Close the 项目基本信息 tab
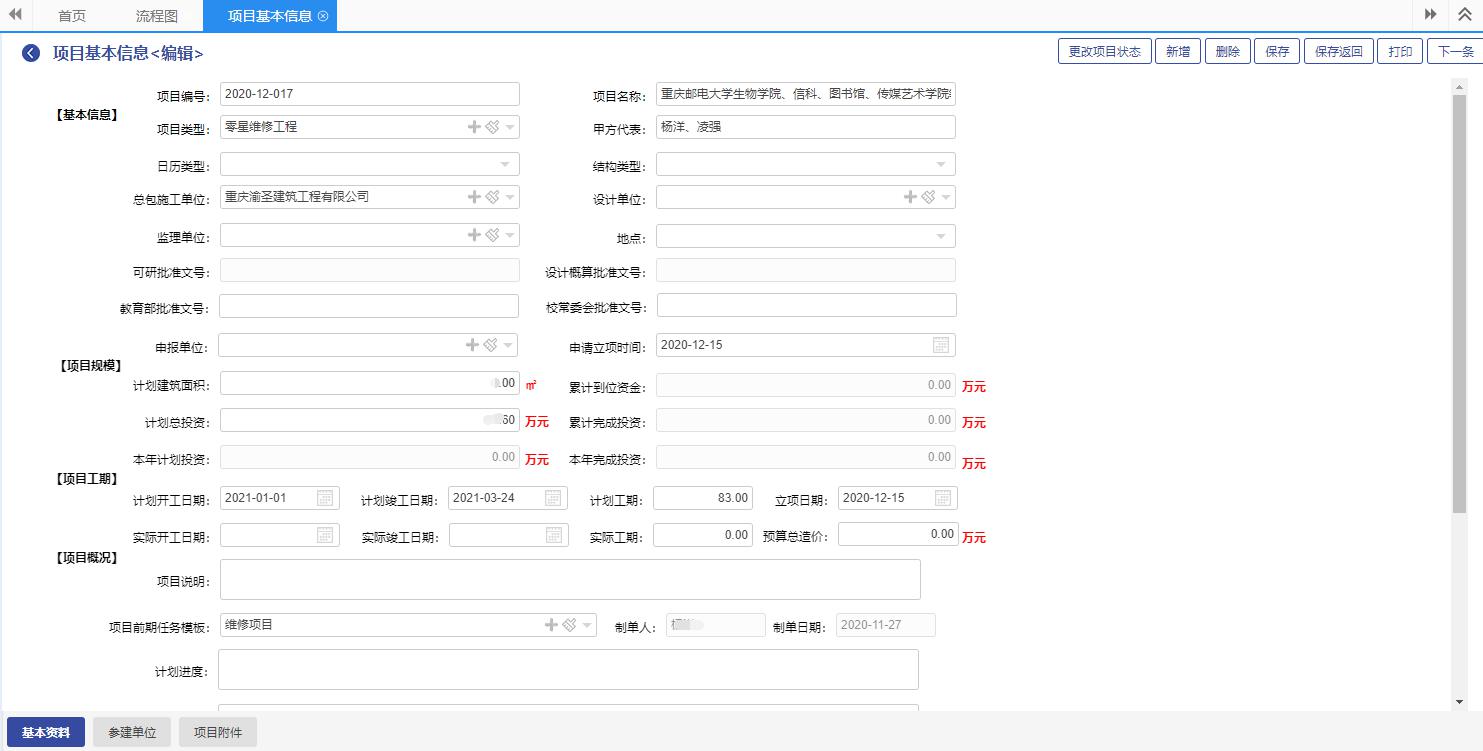This screenshot has height=751, width=1483. [323, 16]
